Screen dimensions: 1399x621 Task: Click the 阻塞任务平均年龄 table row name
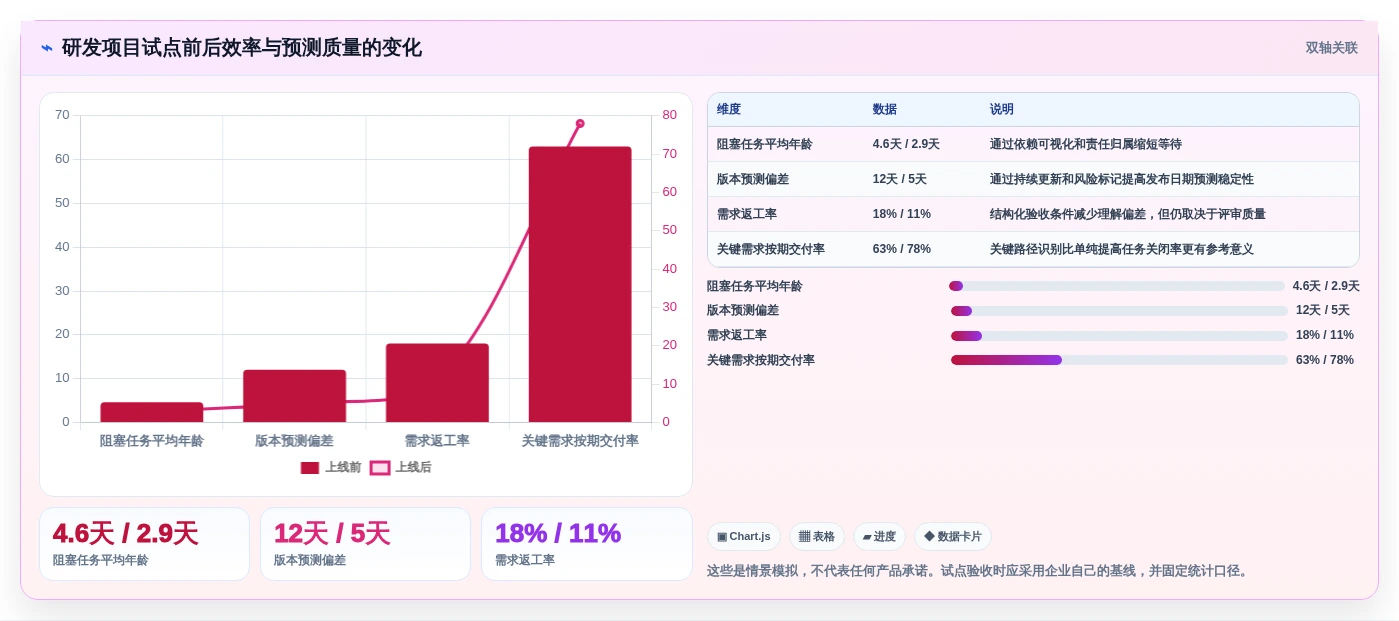[x=765, y=144]
